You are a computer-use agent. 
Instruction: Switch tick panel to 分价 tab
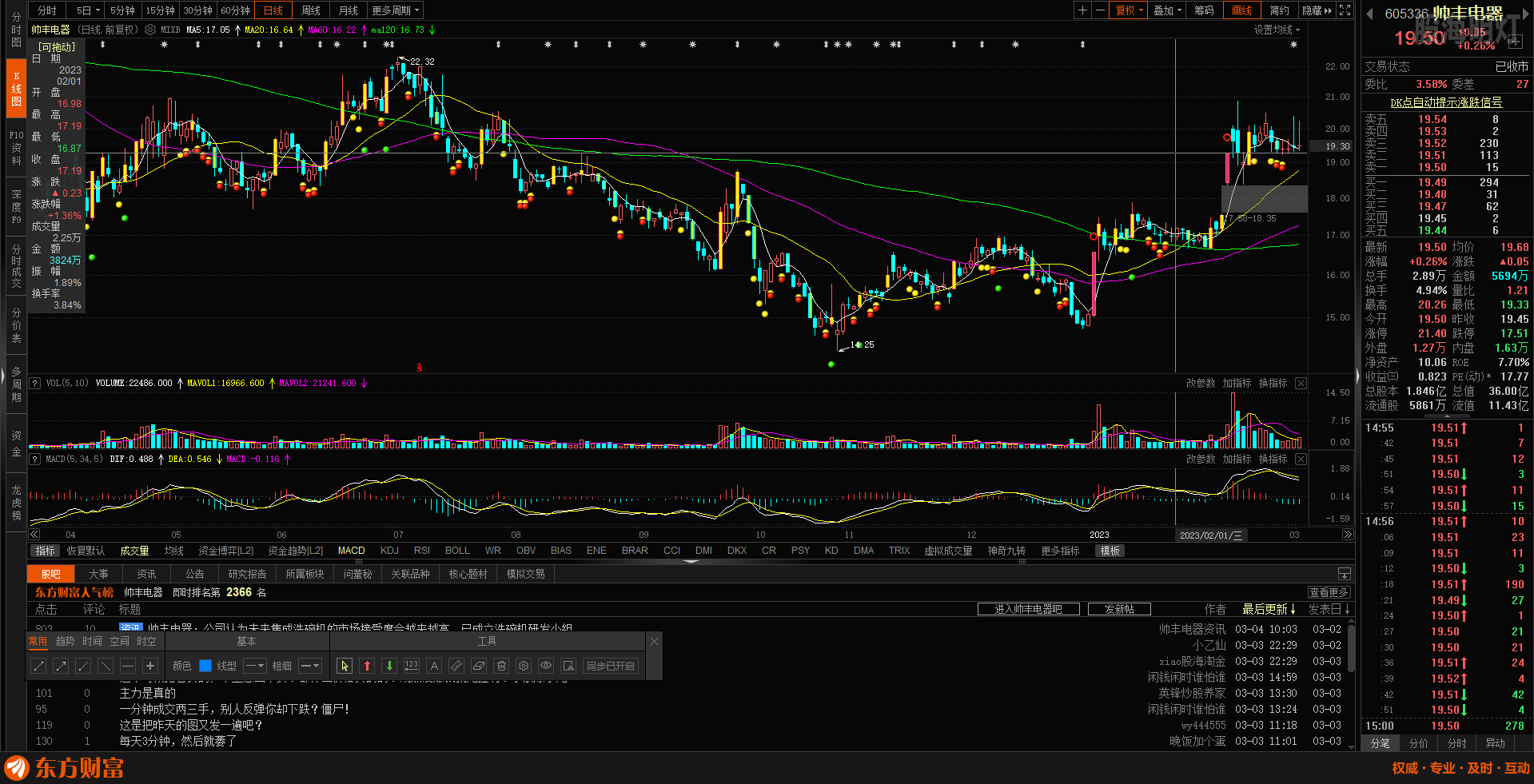[x=1418, y=743]
